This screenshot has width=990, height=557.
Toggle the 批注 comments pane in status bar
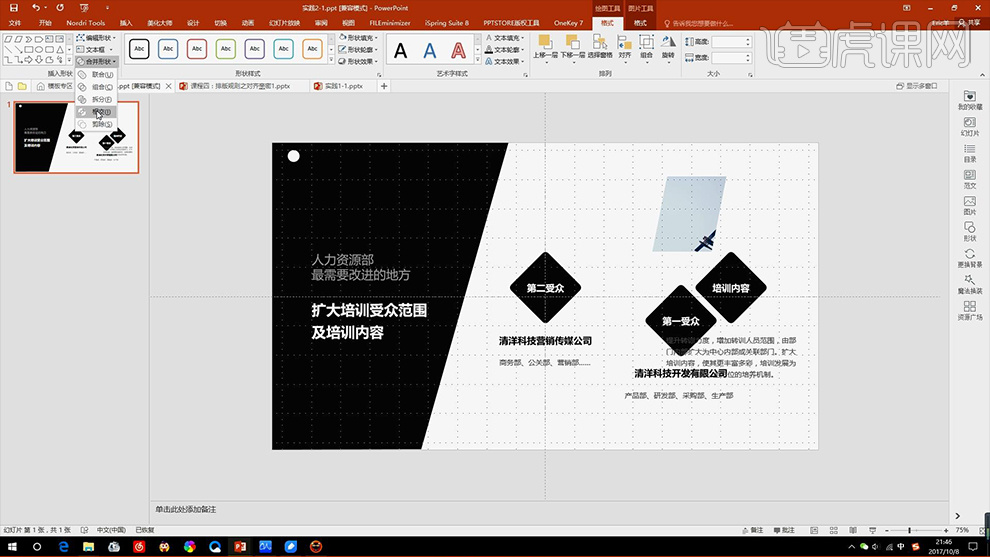[x=784, y=530]
